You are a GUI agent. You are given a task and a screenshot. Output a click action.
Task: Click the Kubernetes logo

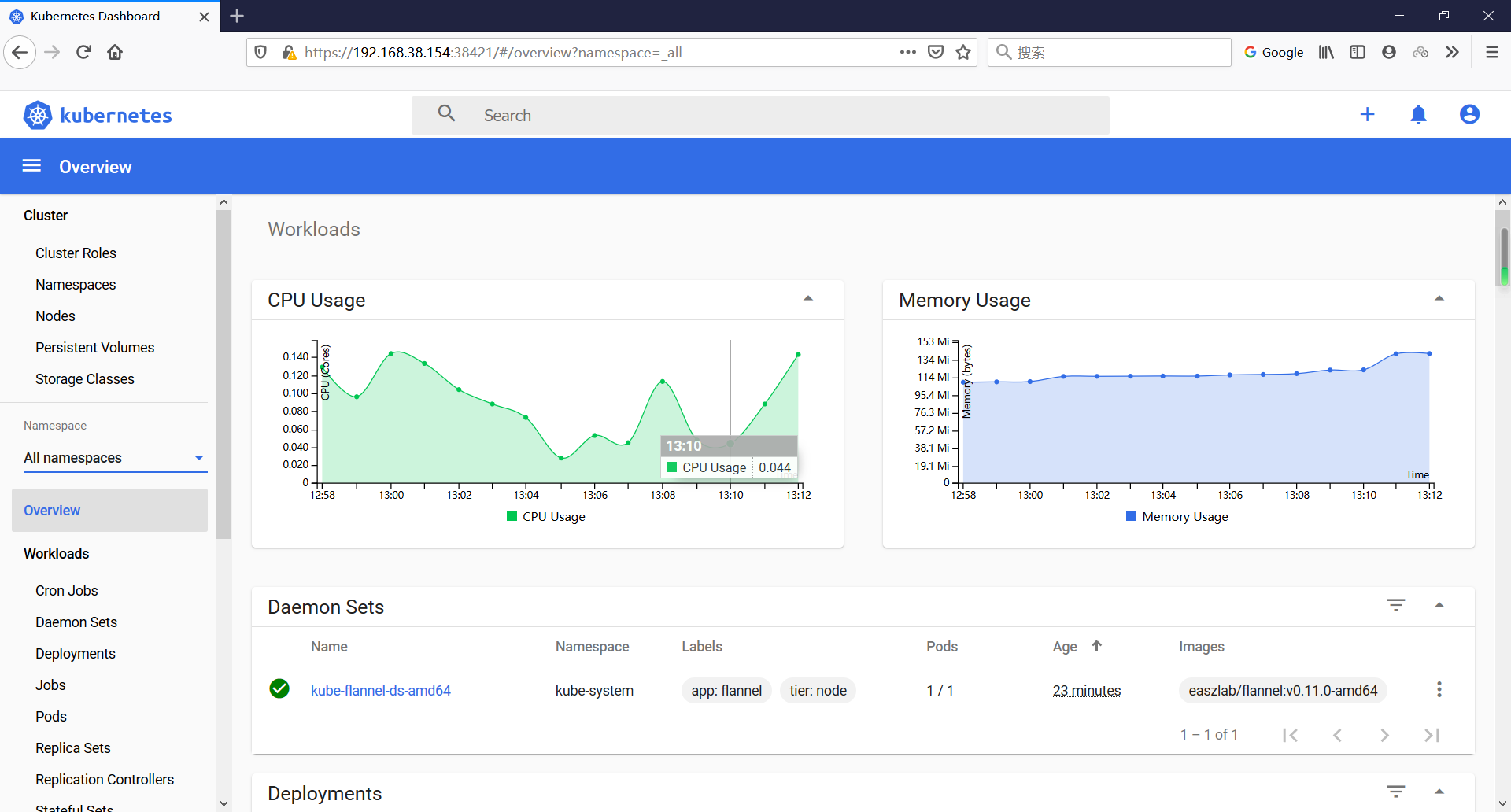(98, 116)
